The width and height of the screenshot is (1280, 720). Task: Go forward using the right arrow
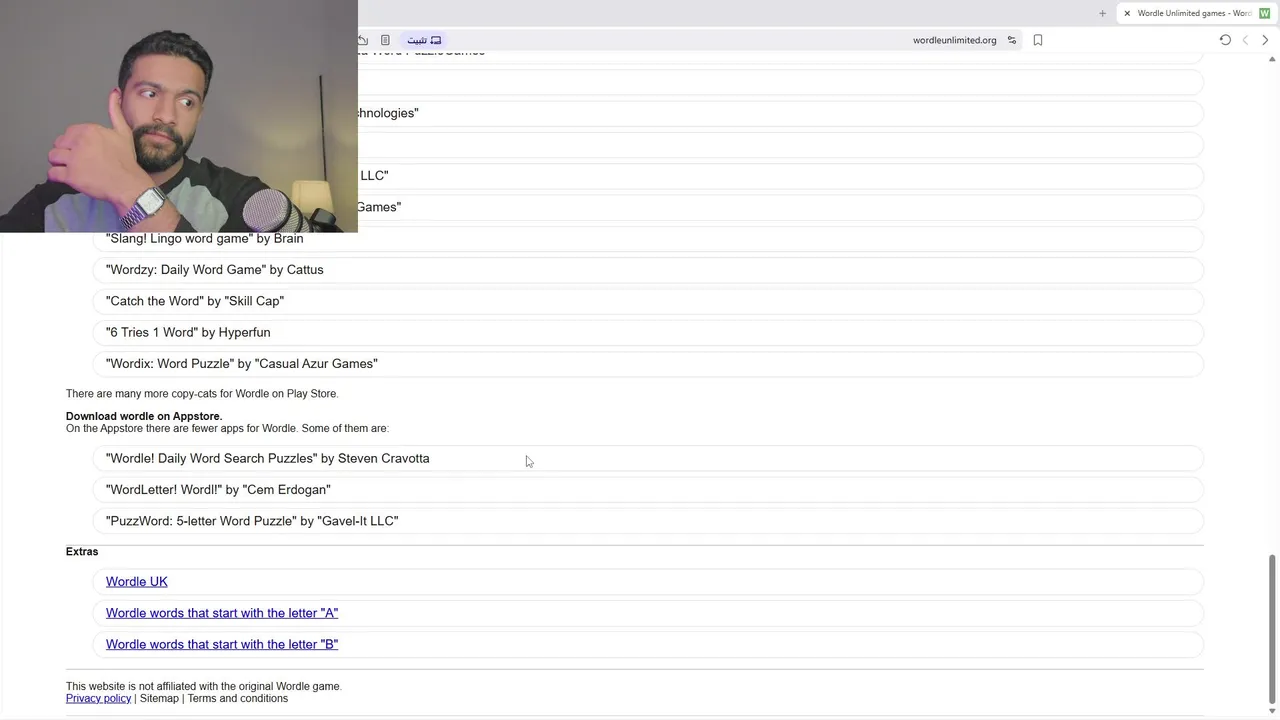1265,40
